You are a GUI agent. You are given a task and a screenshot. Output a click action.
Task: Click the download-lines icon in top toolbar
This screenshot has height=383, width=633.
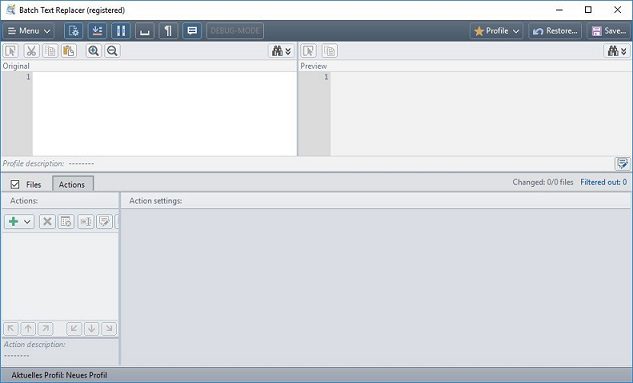[97, 31]
